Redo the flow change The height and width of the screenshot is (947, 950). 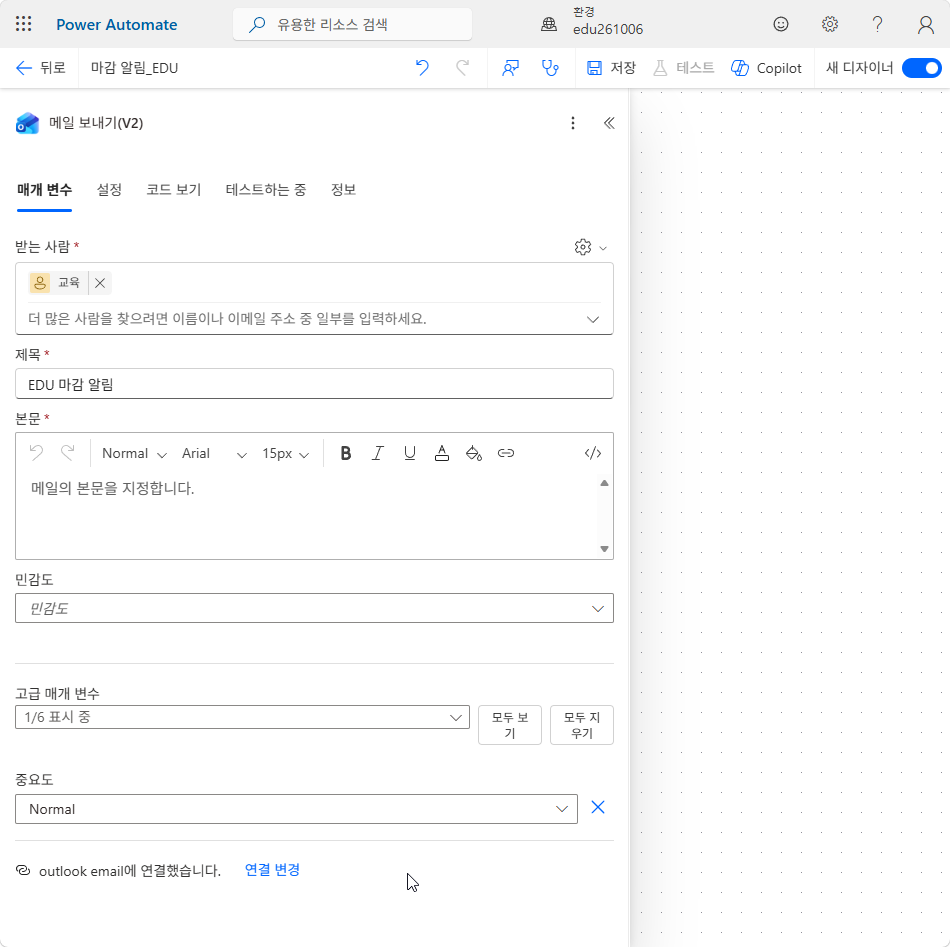click(x=462, y=68)
